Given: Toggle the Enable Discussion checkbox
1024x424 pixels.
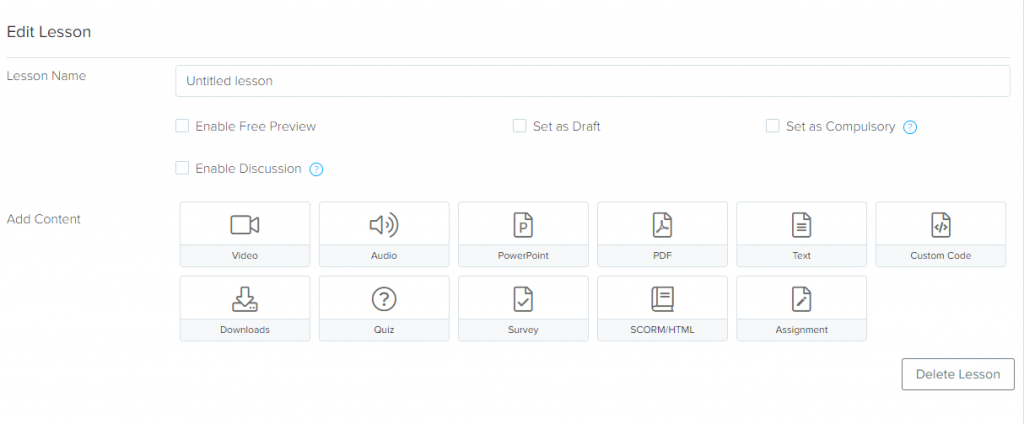Looking at the screenshot, I should point(182,168).
